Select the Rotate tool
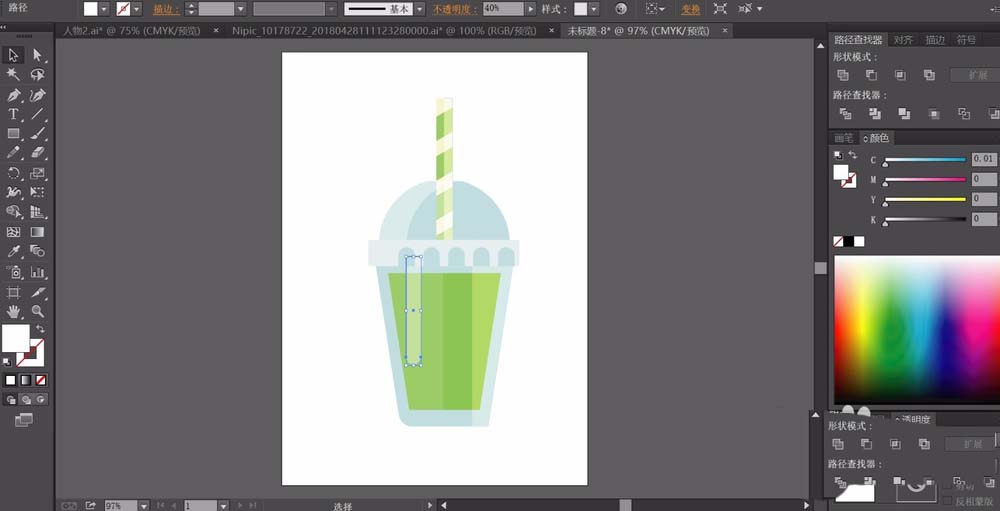 tap(13, 173)
